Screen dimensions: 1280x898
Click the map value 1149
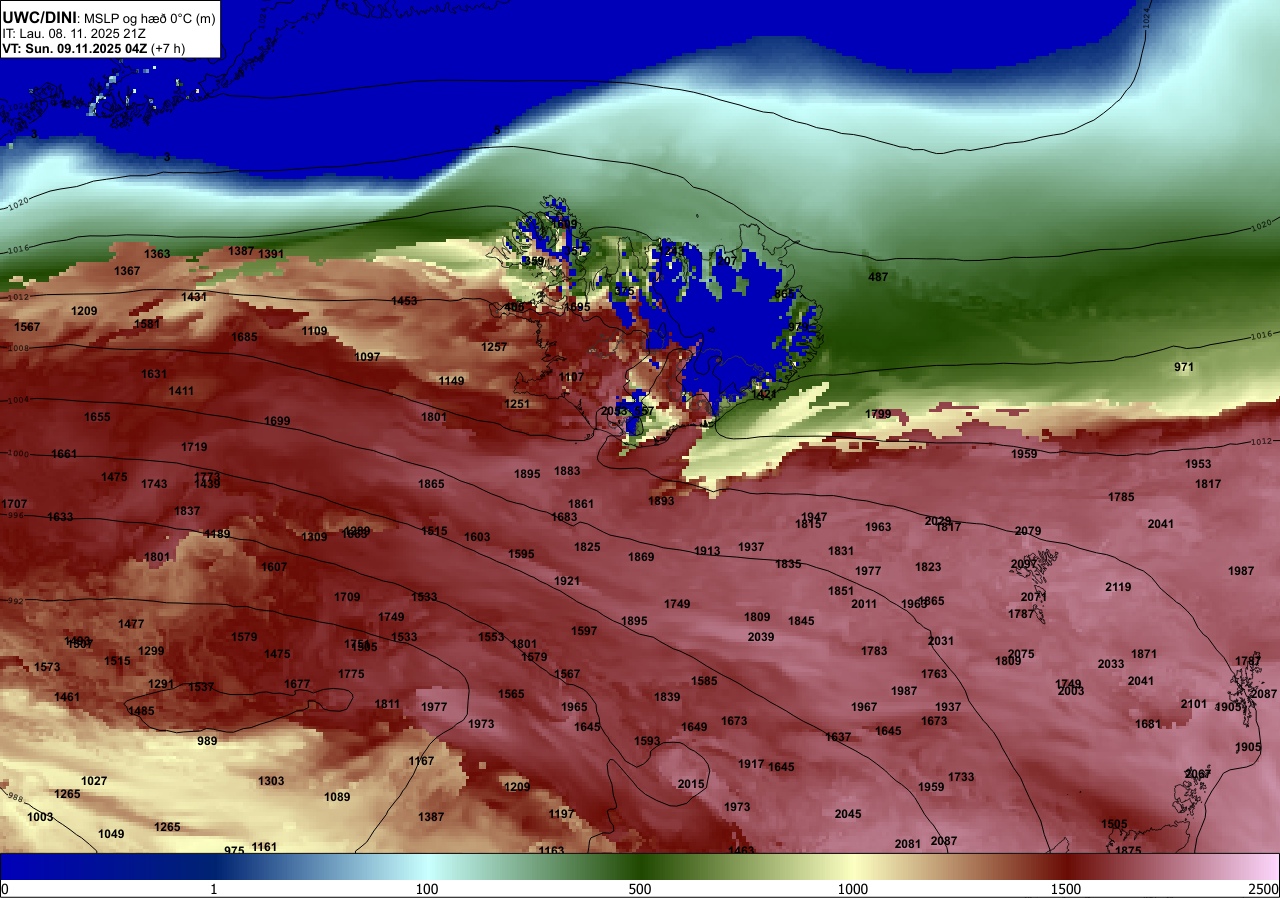451,381
